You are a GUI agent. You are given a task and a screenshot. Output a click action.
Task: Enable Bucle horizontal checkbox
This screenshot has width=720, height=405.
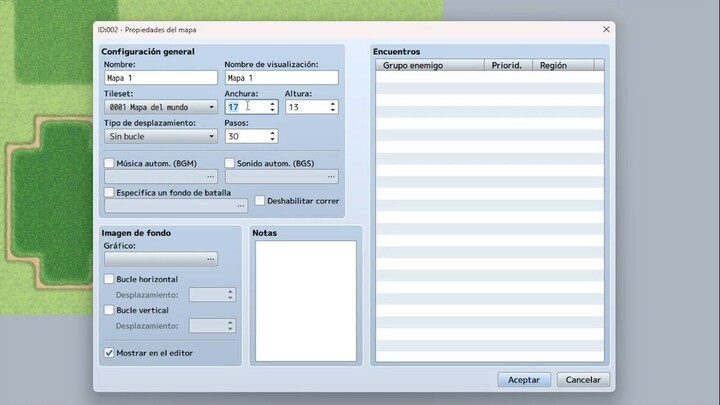(109, 279)
